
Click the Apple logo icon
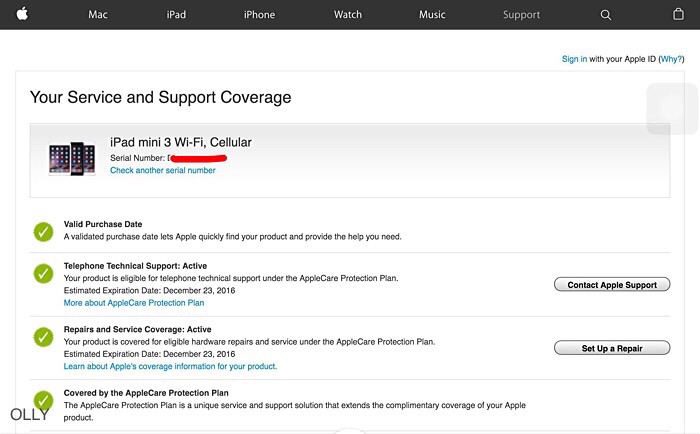point(22,14)
